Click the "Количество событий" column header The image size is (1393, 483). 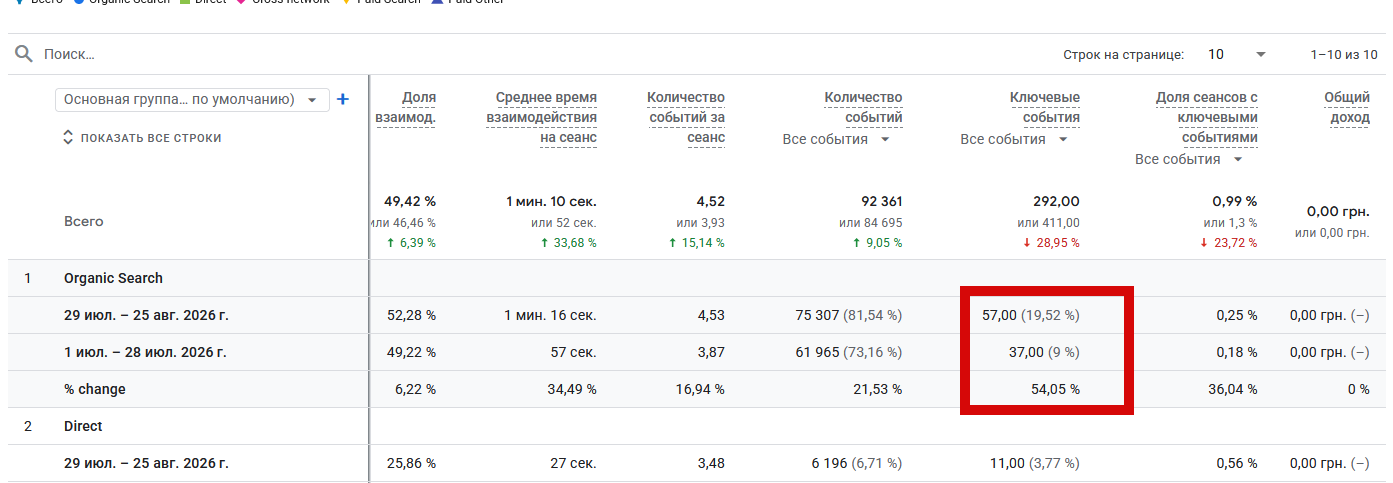[863, 107]
